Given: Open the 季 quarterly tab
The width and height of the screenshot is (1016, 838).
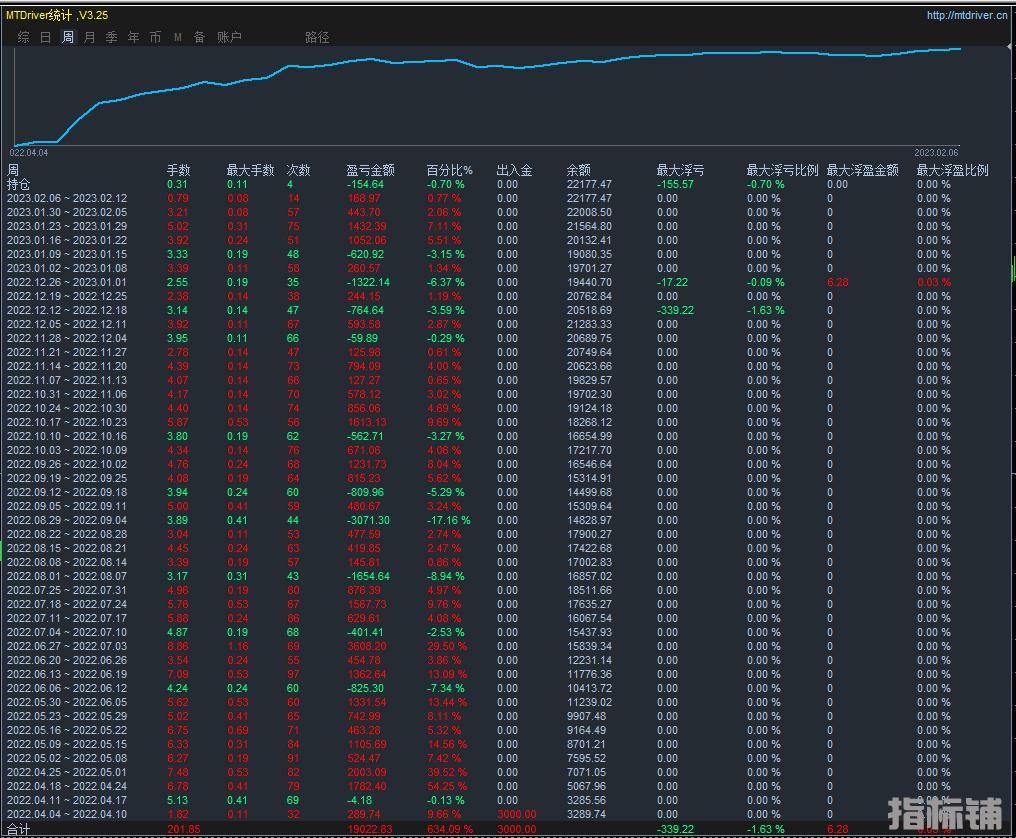Looking at the screenshot, I should coord(111,38).
